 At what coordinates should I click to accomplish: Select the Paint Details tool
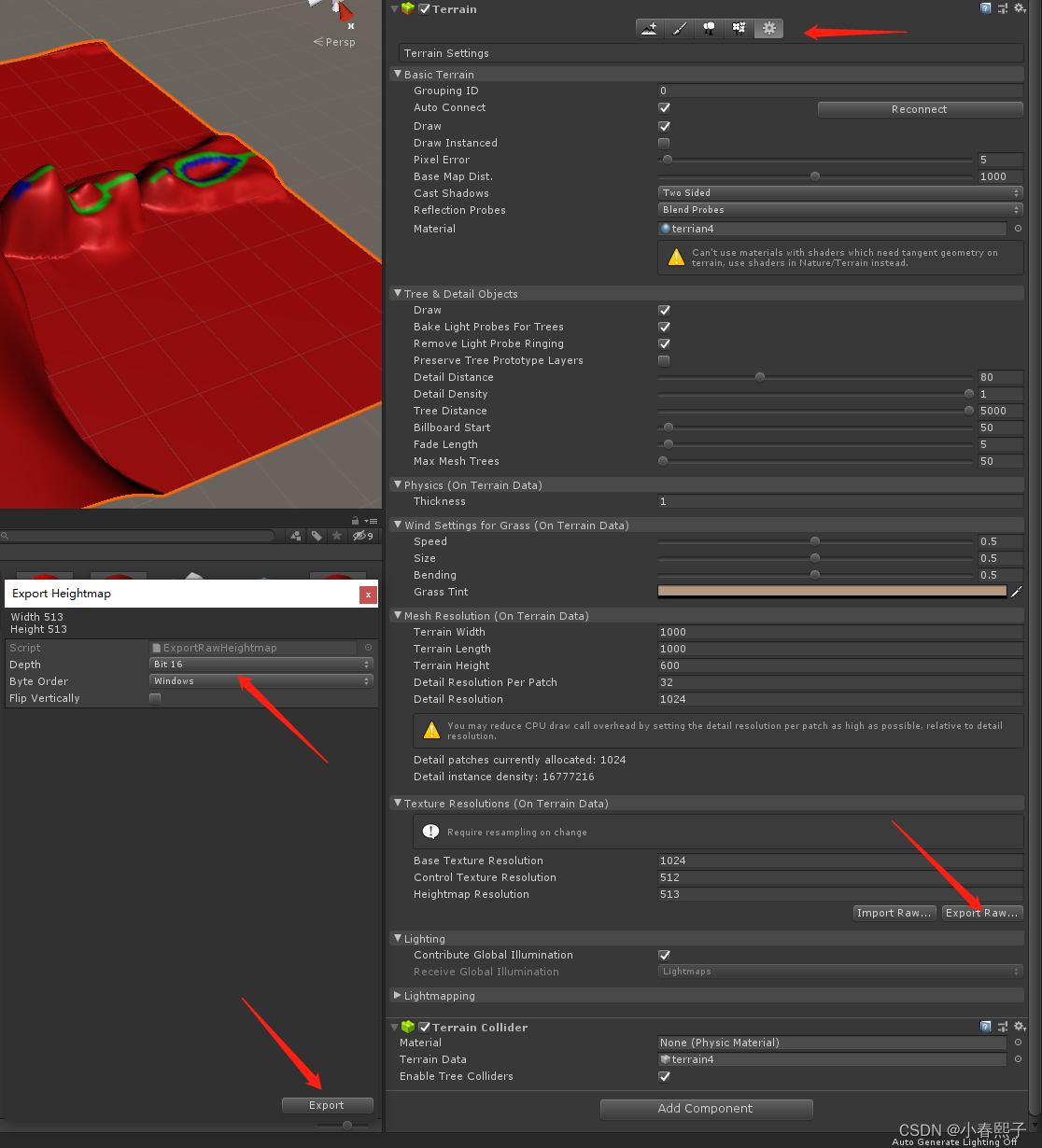pyautogui.click(x=739, y=28)
